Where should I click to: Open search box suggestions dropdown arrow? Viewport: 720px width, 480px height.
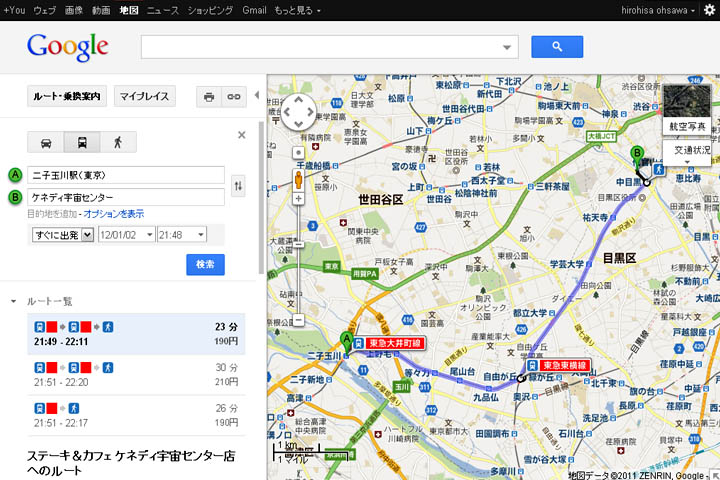[506, 47]
